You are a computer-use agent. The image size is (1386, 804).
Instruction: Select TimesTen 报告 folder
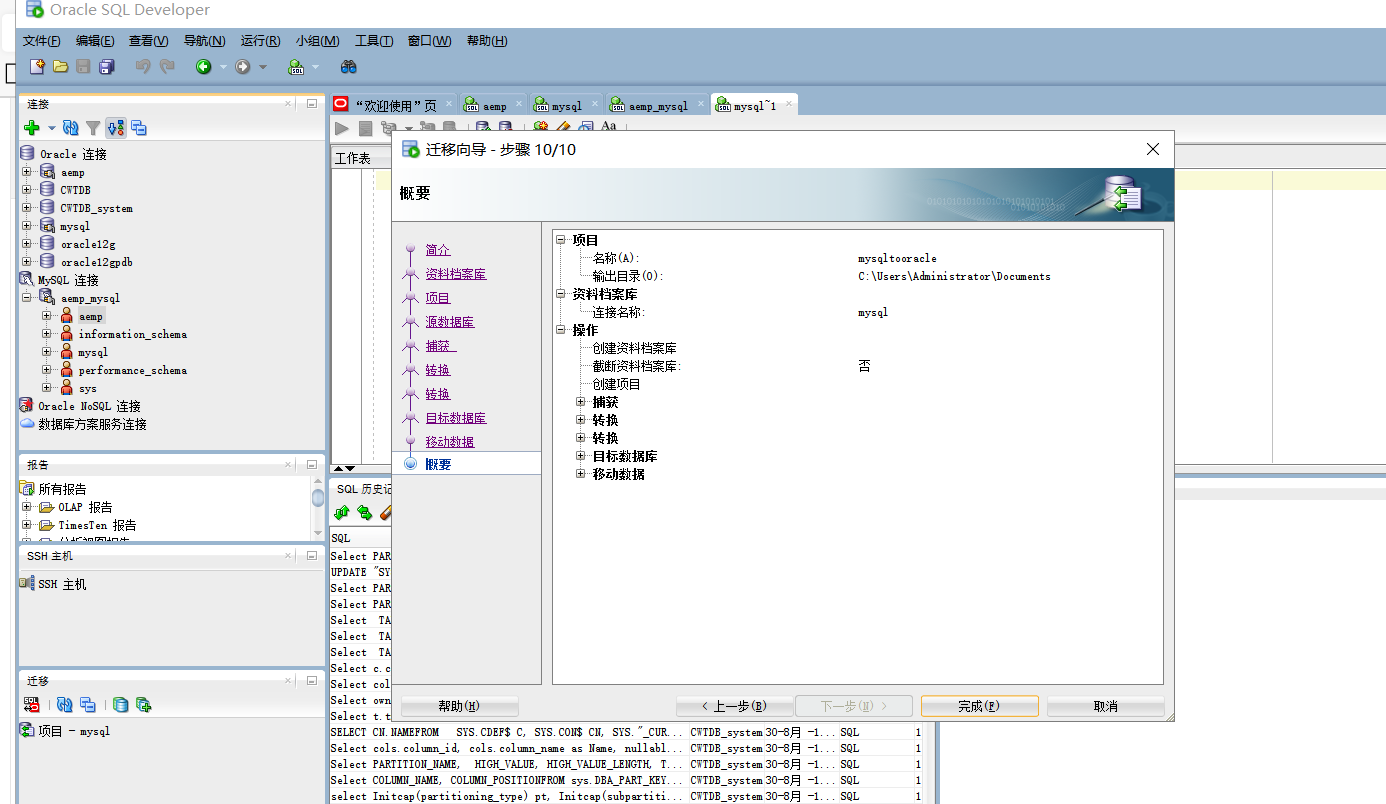tap(97, 525)
